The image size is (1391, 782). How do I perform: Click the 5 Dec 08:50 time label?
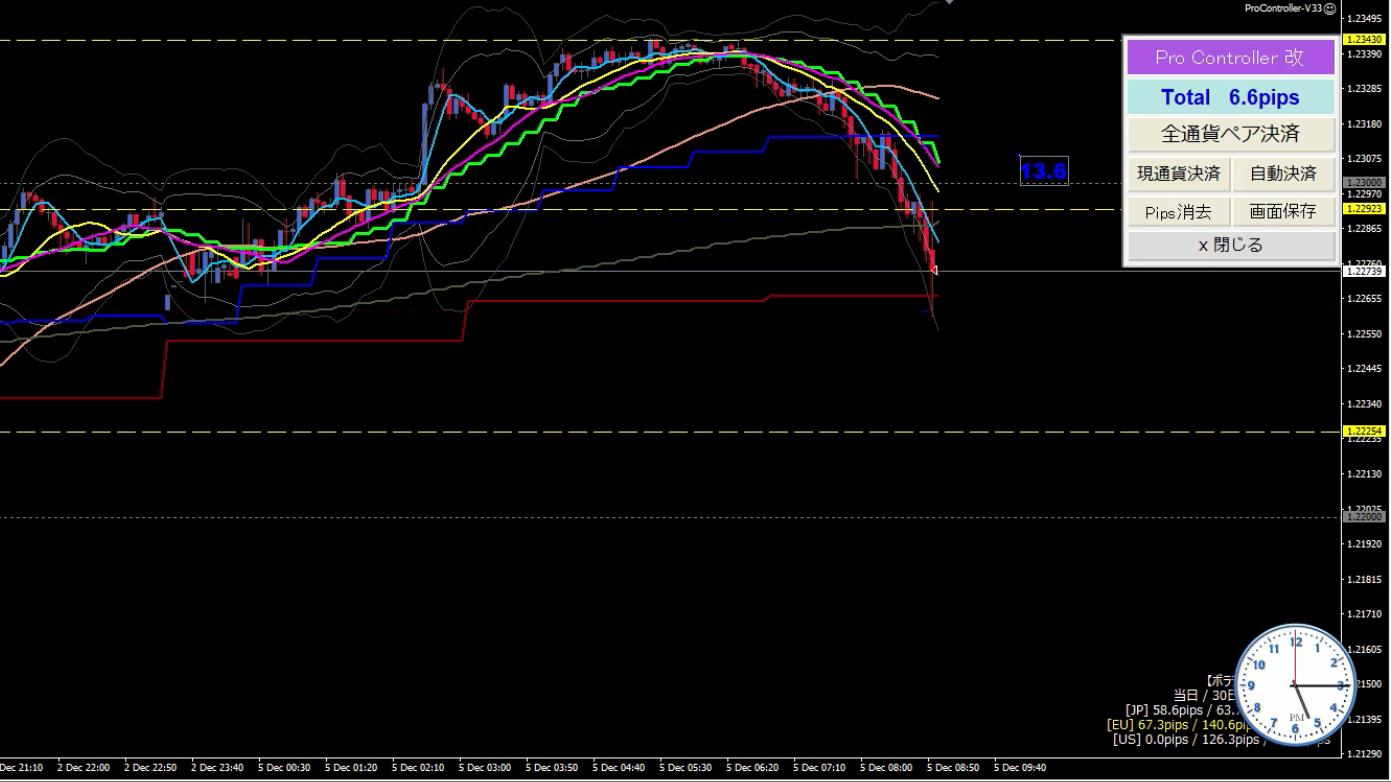953,768
